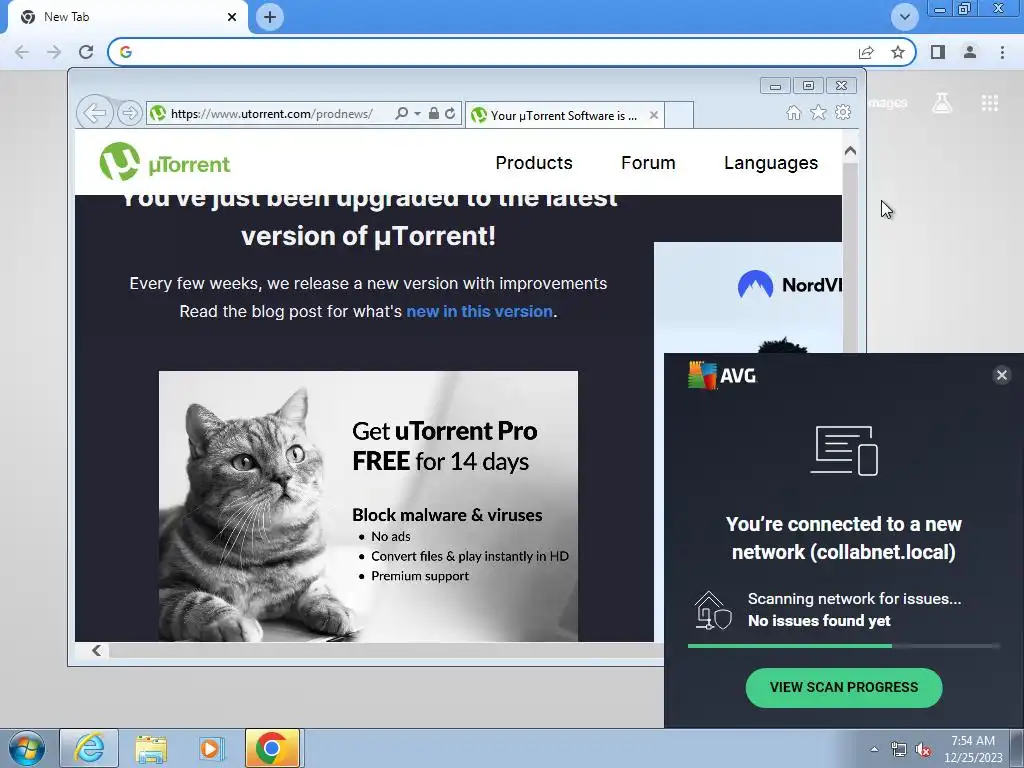Viewport: 1024px width, 768px height.
Task: Reload the Chrome page
Action: (86, 52)
